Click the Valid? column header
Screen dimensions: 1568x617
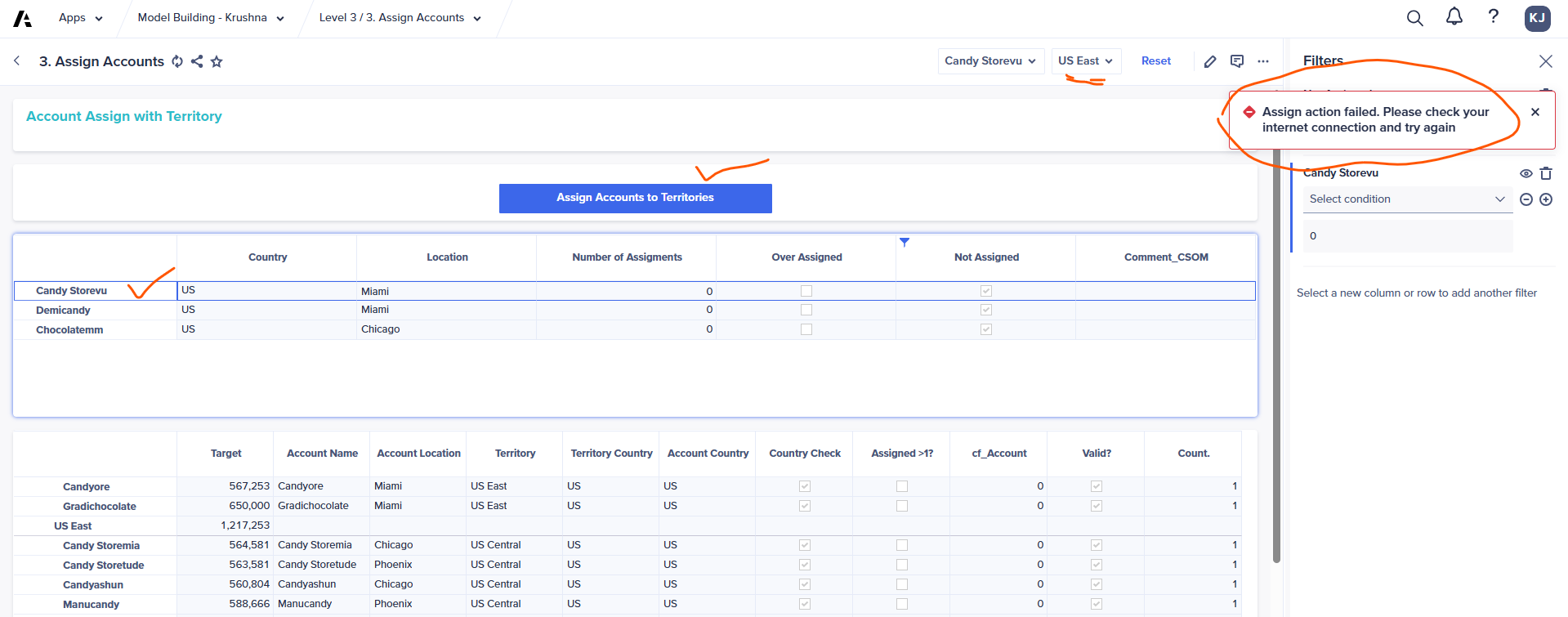[1097, 454]
